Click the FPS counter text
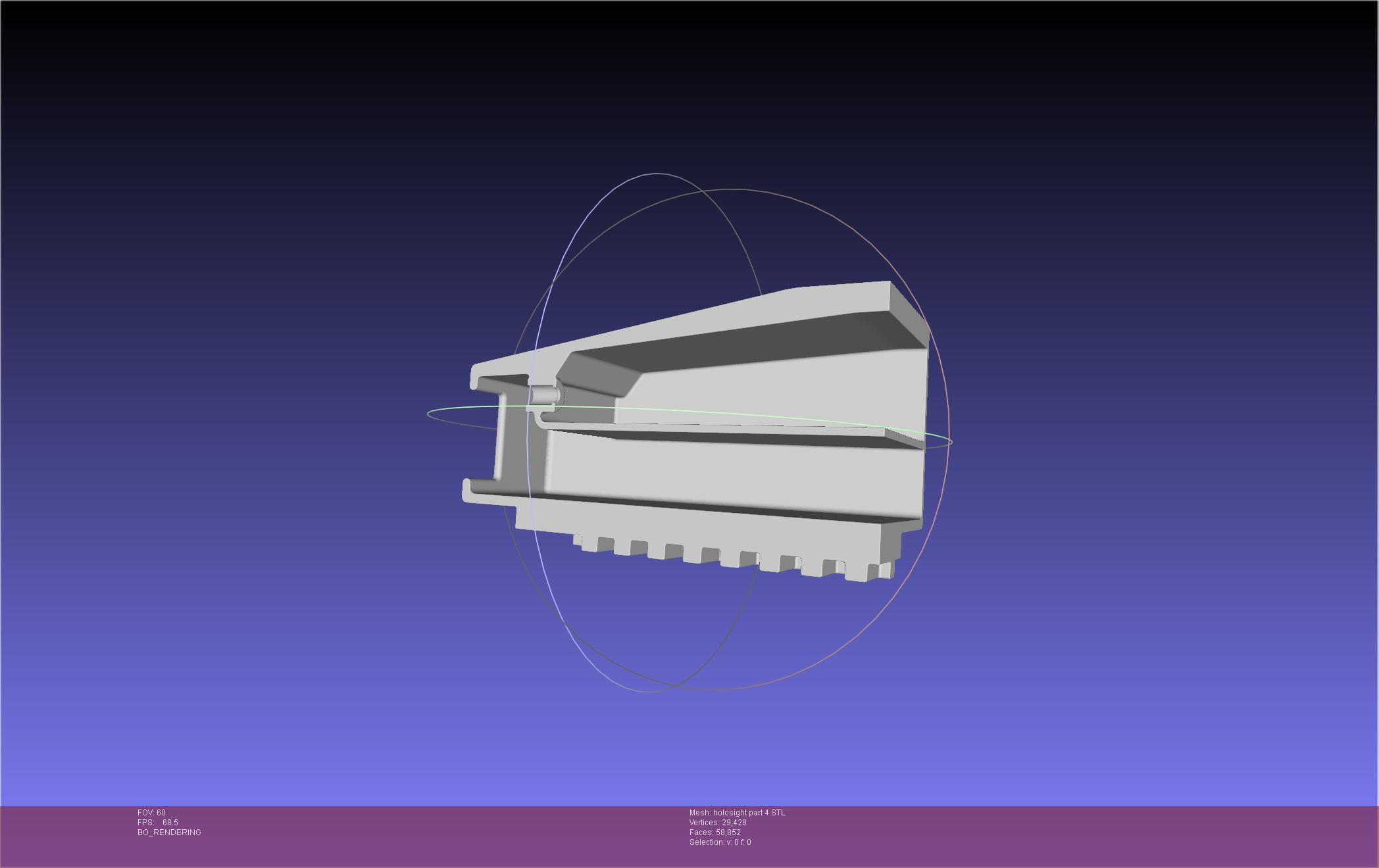 tap(158, 823)
